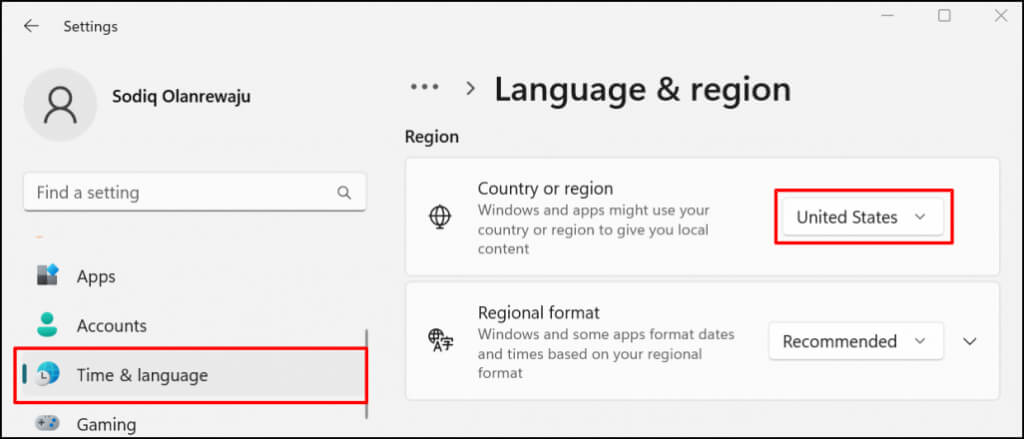Click the search magnifier icon
This screenshot has width=1024, height=439.
pyautogui.click(x=344, y=193)
